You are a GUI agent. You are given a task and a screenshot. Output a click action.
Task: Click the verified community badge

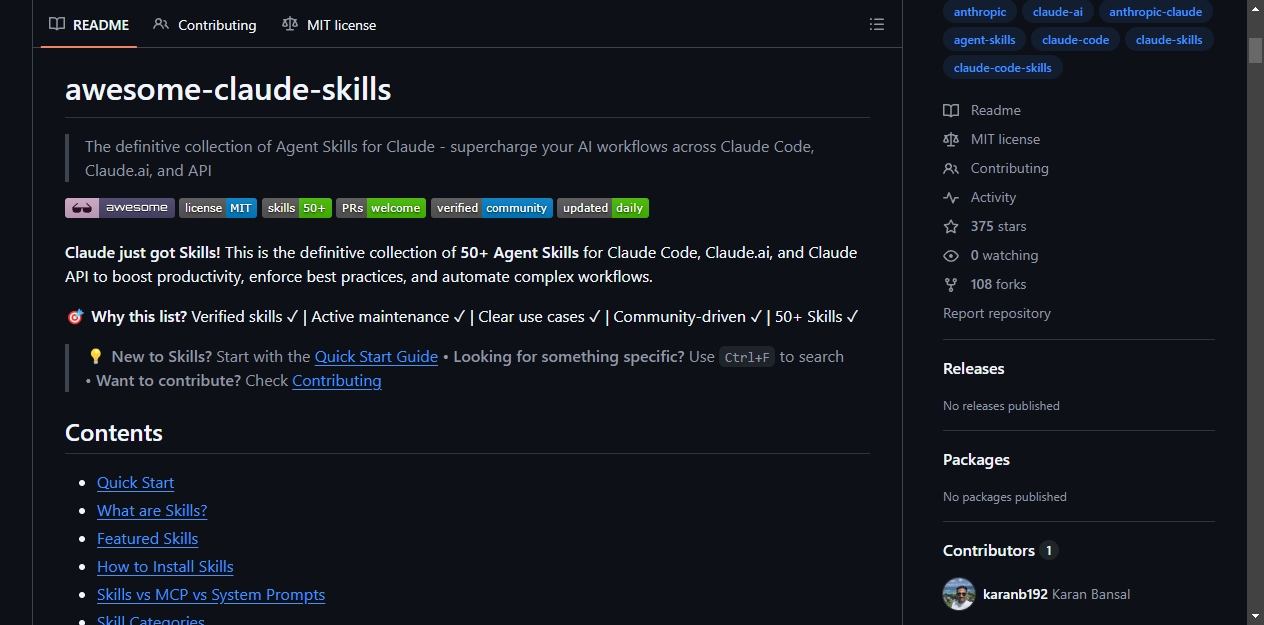click(492, 208)
